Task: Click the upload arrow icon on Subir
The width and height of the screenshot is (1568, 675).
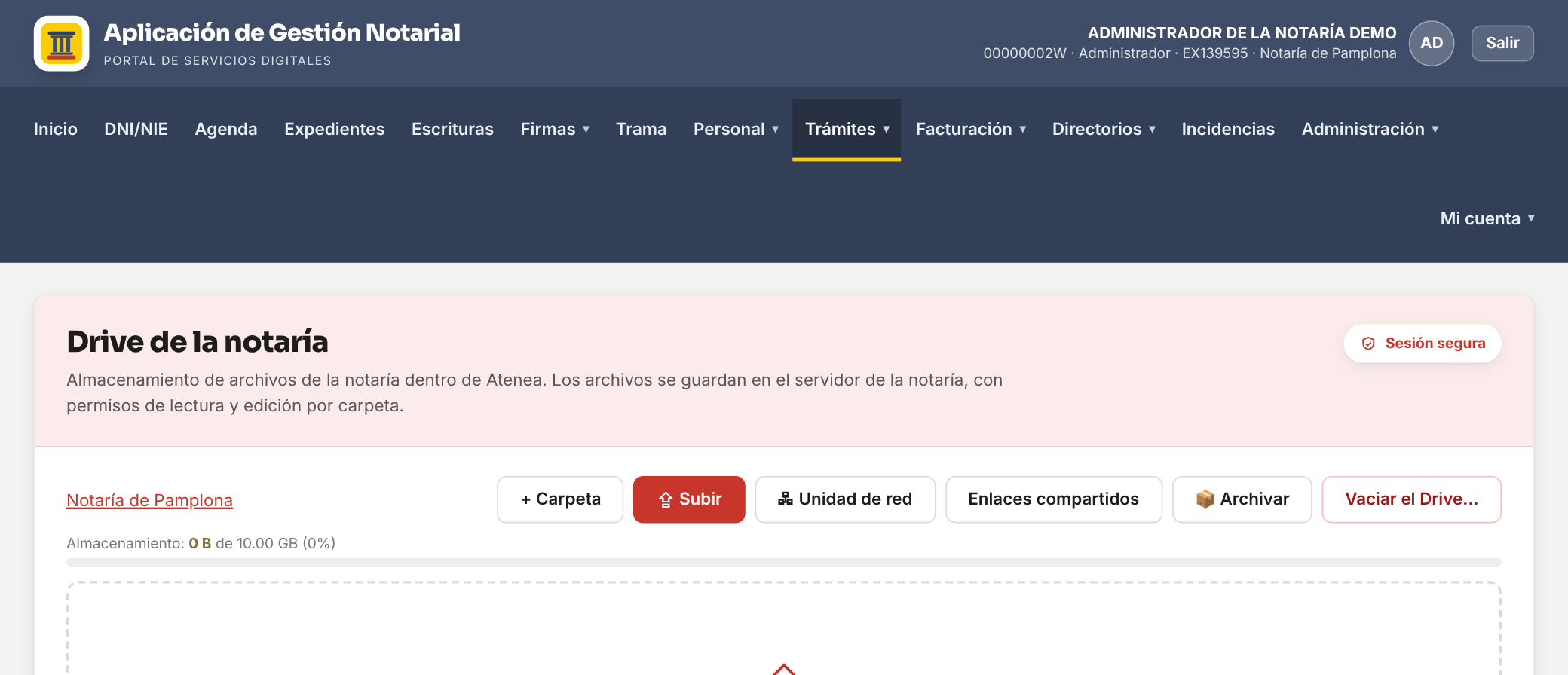Action: [666, 499]
